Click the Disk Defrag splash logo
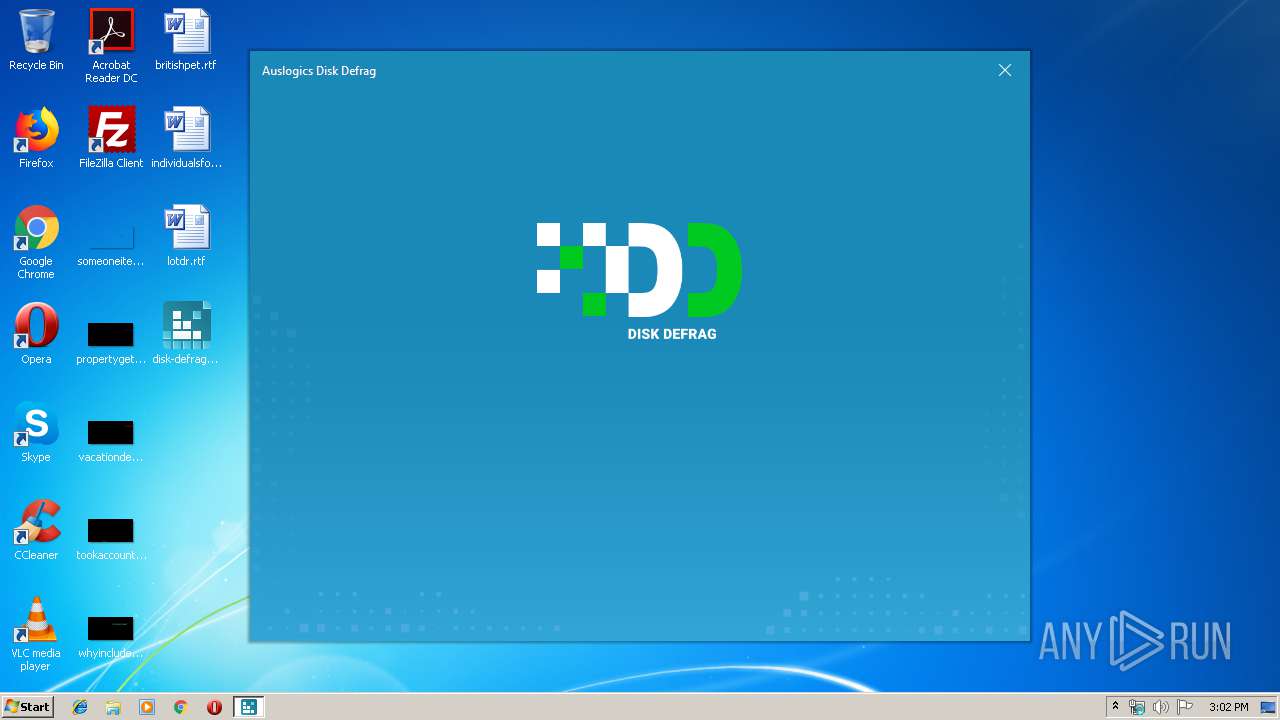This screenshot has width=1280, height=720. coord(639,281)
